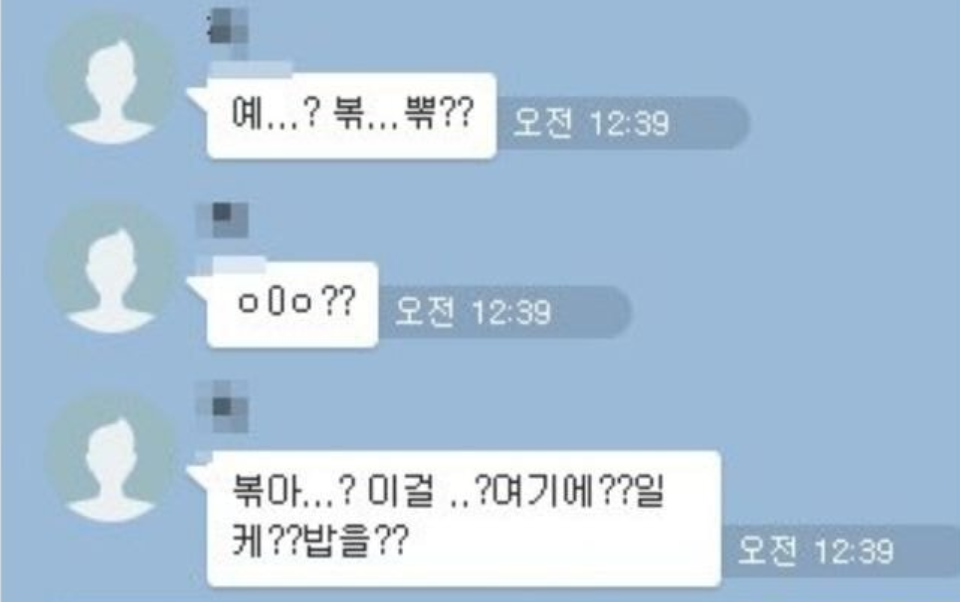Viewport: 960px width, 602px height.
Task: Click blurred sender name above "예...? 볶...뽂??"
Action: click(228, 26)
